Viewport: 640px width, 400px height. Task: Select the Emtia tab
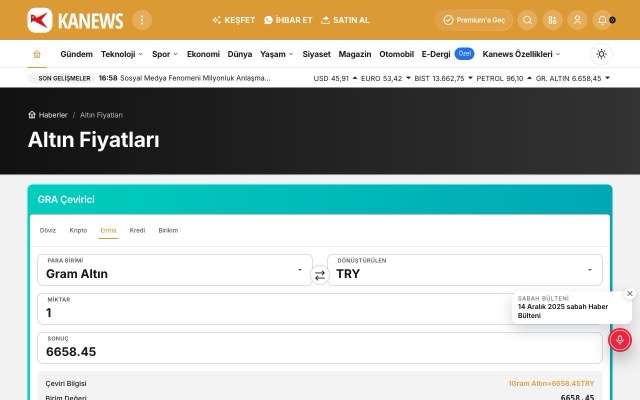pyautogui.click(x=108, y=230)
